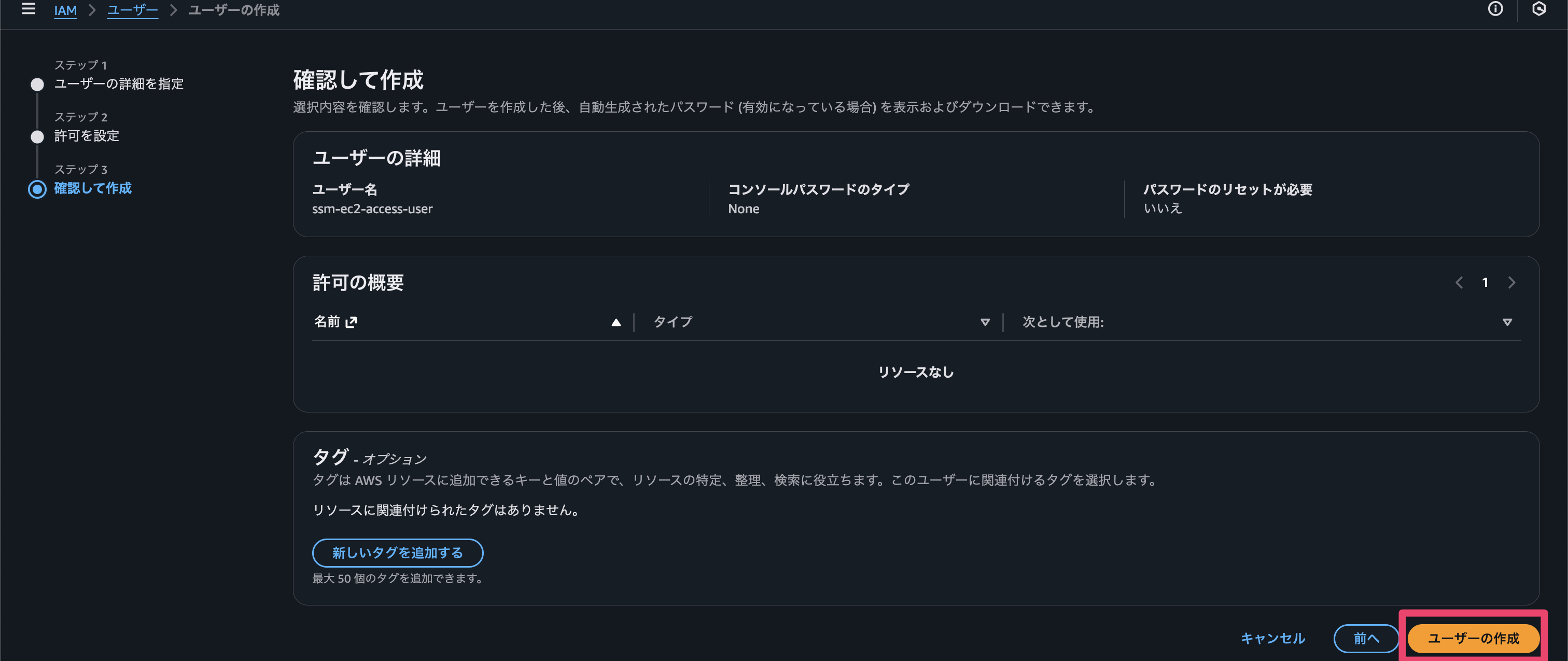
Task: Click the next page chevron in 許可の概要
Action: click(x=1512, y=282)
